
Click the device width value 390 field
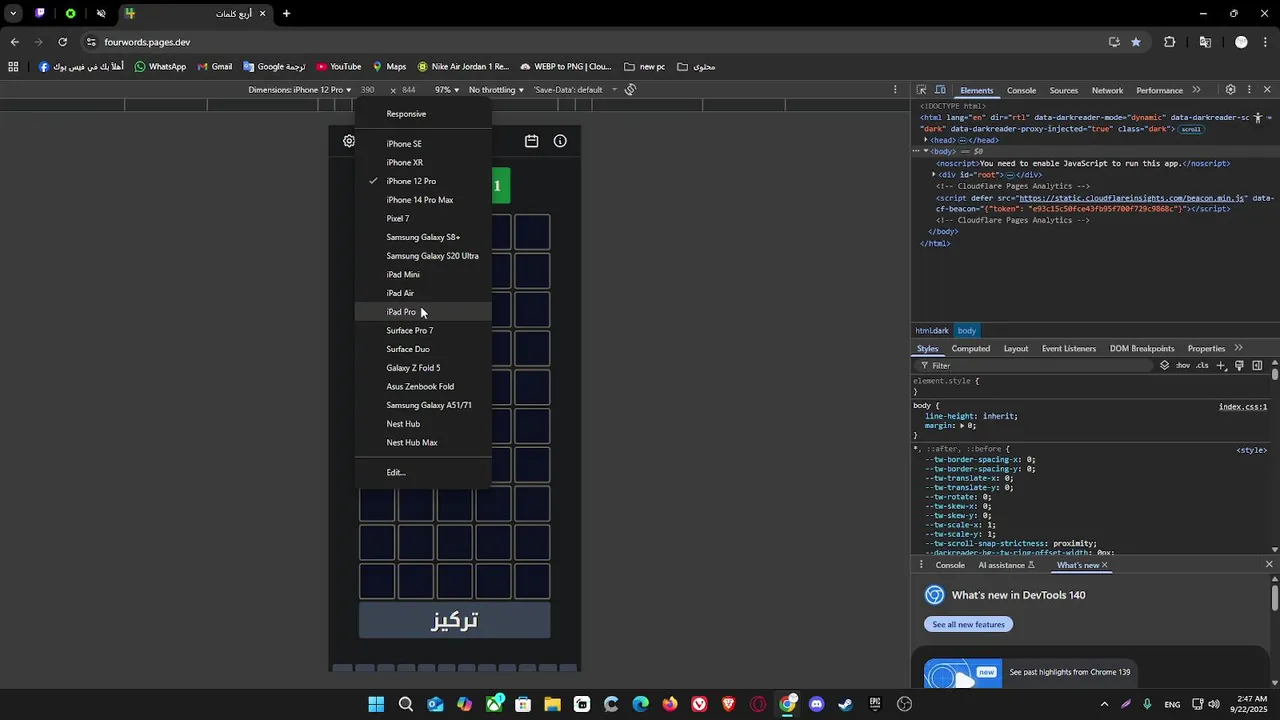click(368, 90)
